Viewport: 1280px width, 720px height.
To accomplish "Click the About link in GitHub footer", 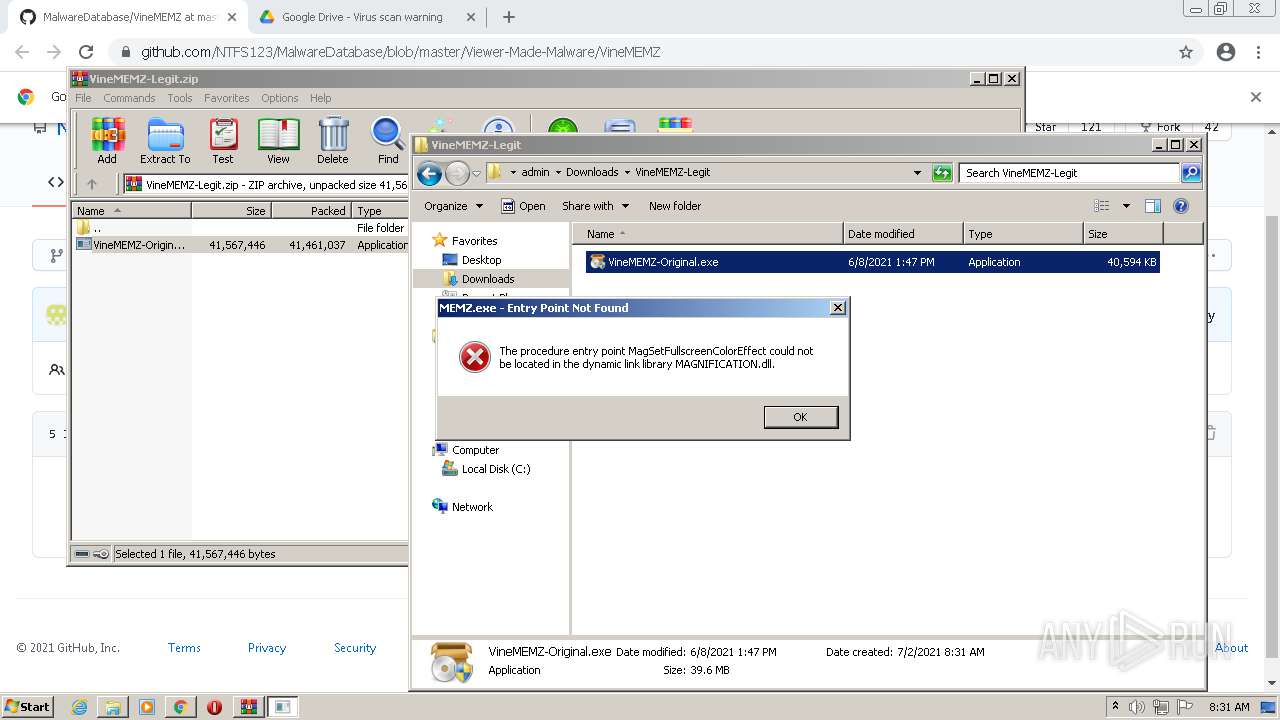I will pos(1232,648).
